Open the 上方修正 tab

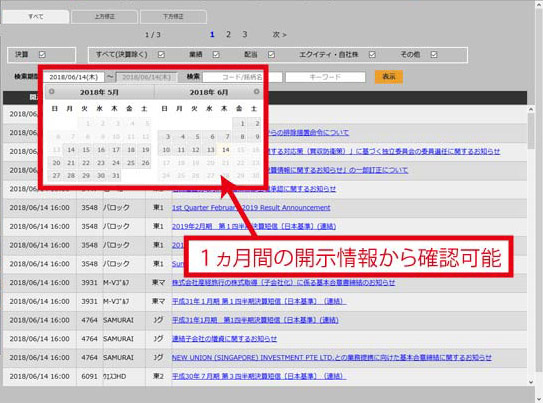[x=104, y=17]
